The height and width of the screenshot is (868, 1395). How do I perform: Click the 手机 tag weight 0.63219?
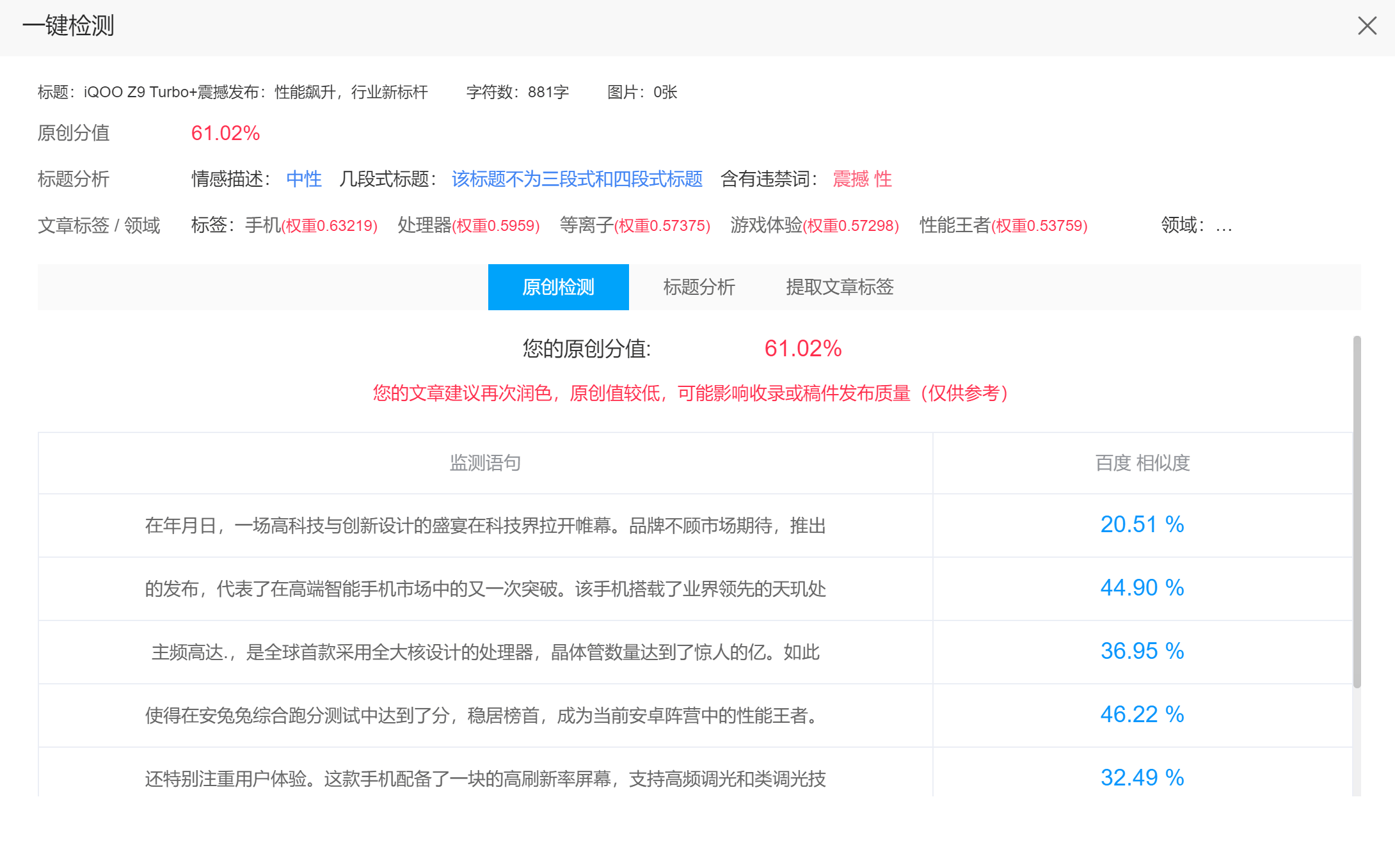(x=311, y=226)
